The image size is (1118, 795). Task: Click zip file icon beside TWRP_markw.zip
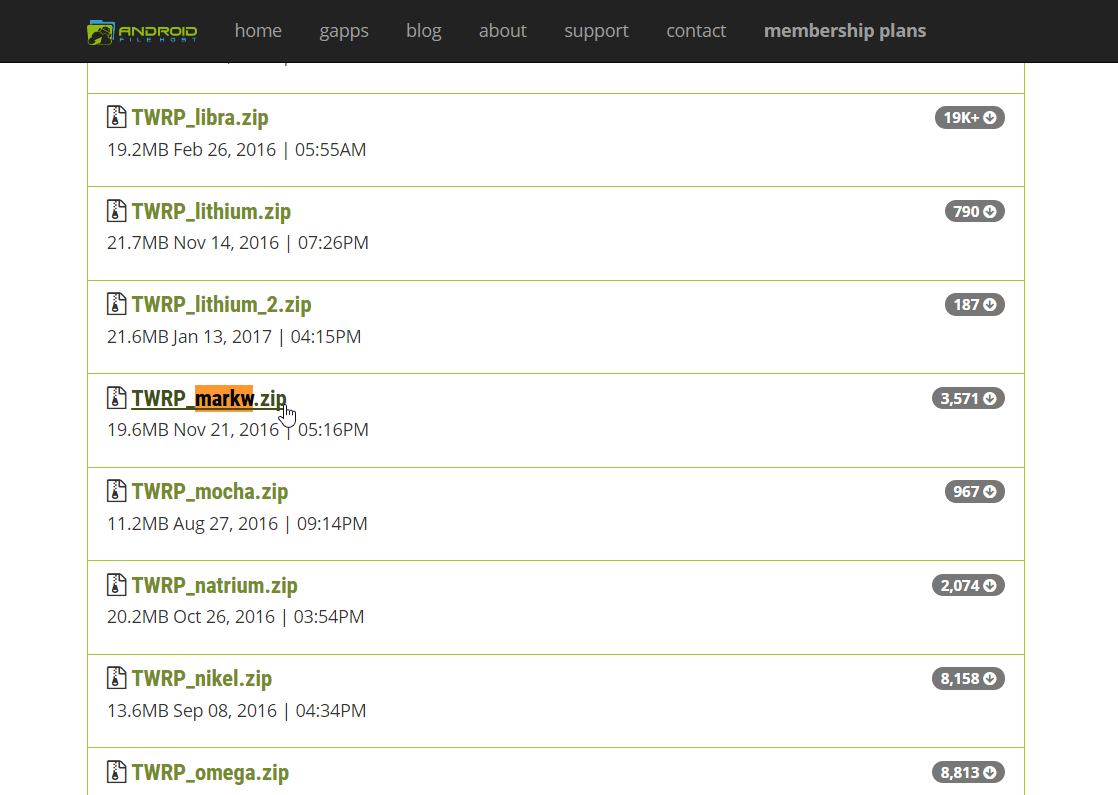116,398
